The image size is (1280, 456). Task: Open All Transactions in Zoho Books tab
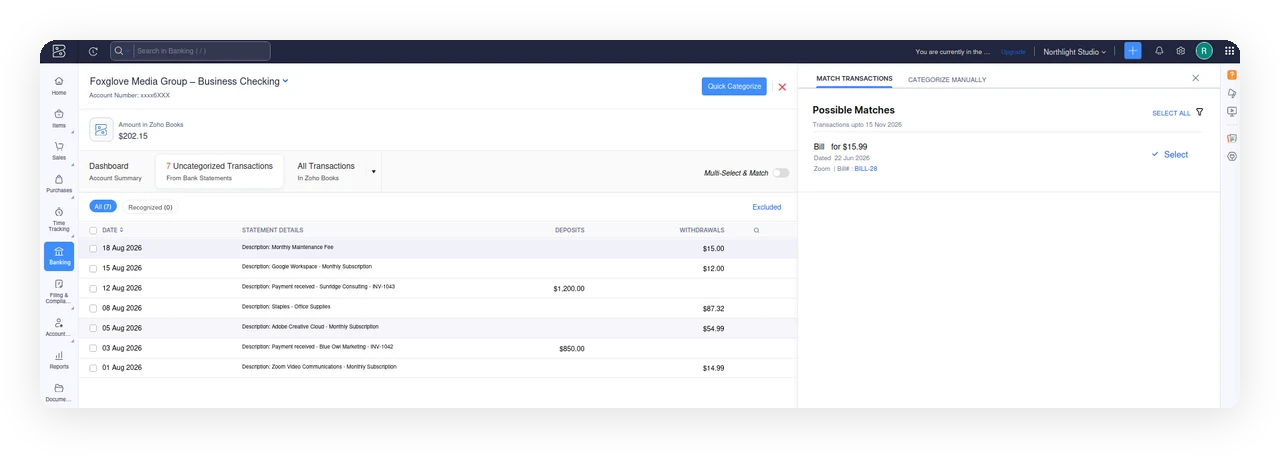(326, 171)
